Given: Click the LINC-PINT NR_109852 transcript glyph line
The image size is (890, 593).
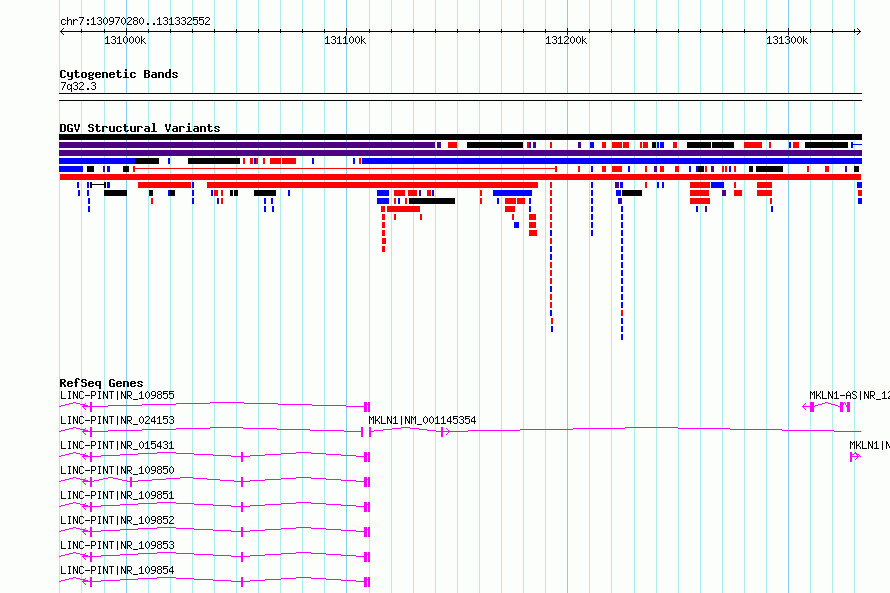Looking at the screenshot, I should 215,531.
